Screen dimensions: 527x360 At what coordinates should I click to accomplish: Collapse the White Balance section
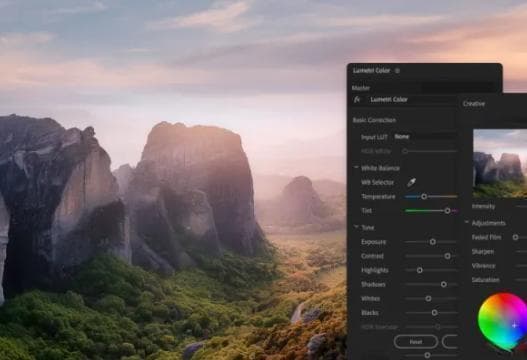[356, 167]
